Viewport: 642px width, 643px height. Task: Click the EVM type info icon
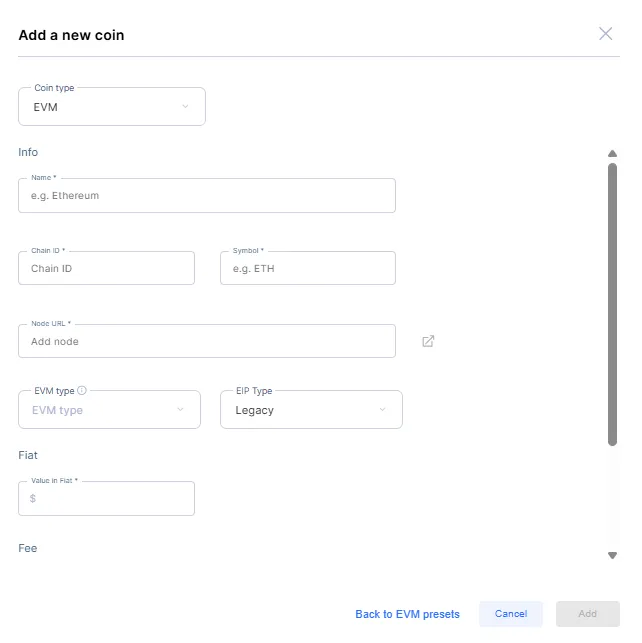(82, 390)
